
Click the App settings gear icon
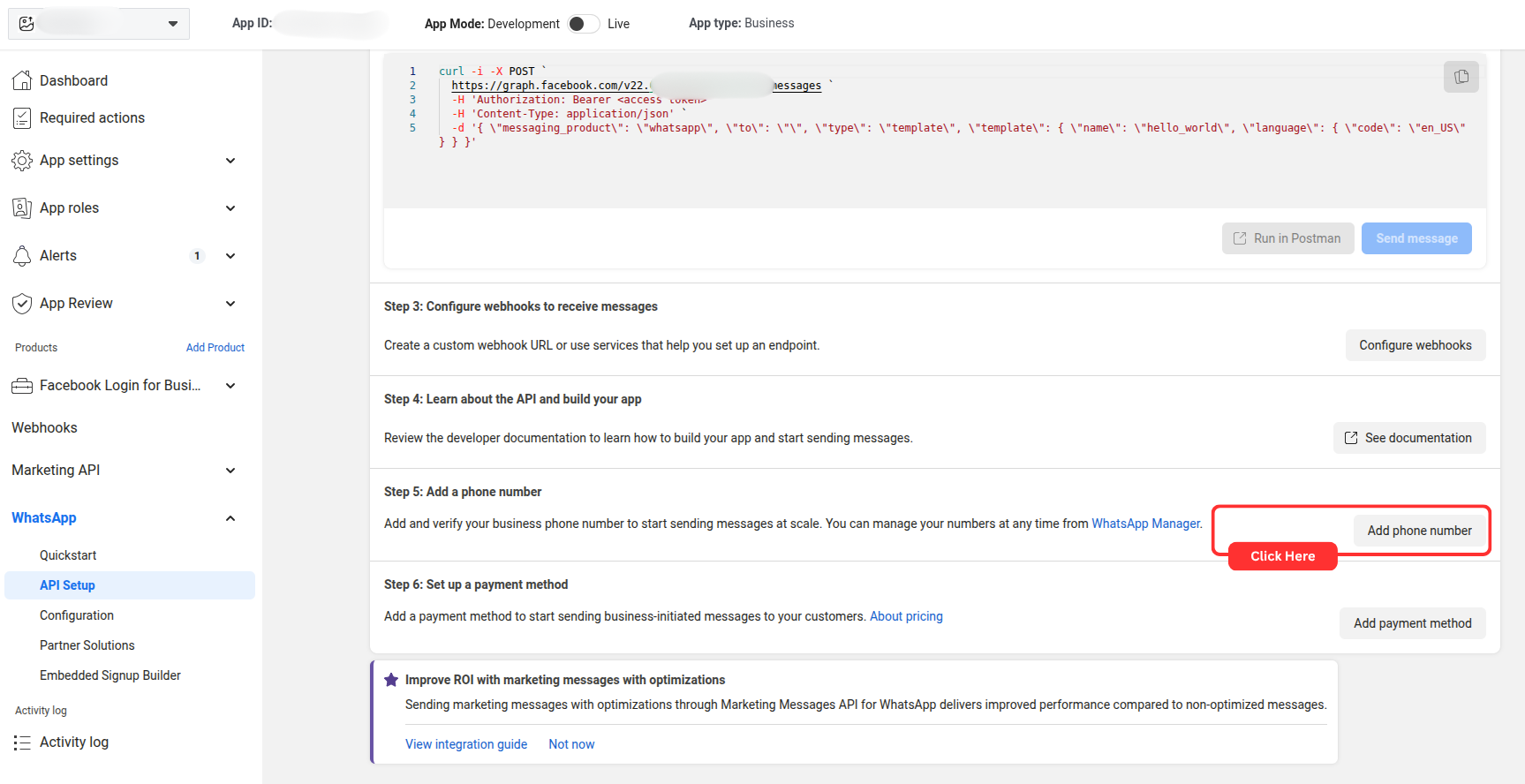pyautogui.click(x=22, y=161)
